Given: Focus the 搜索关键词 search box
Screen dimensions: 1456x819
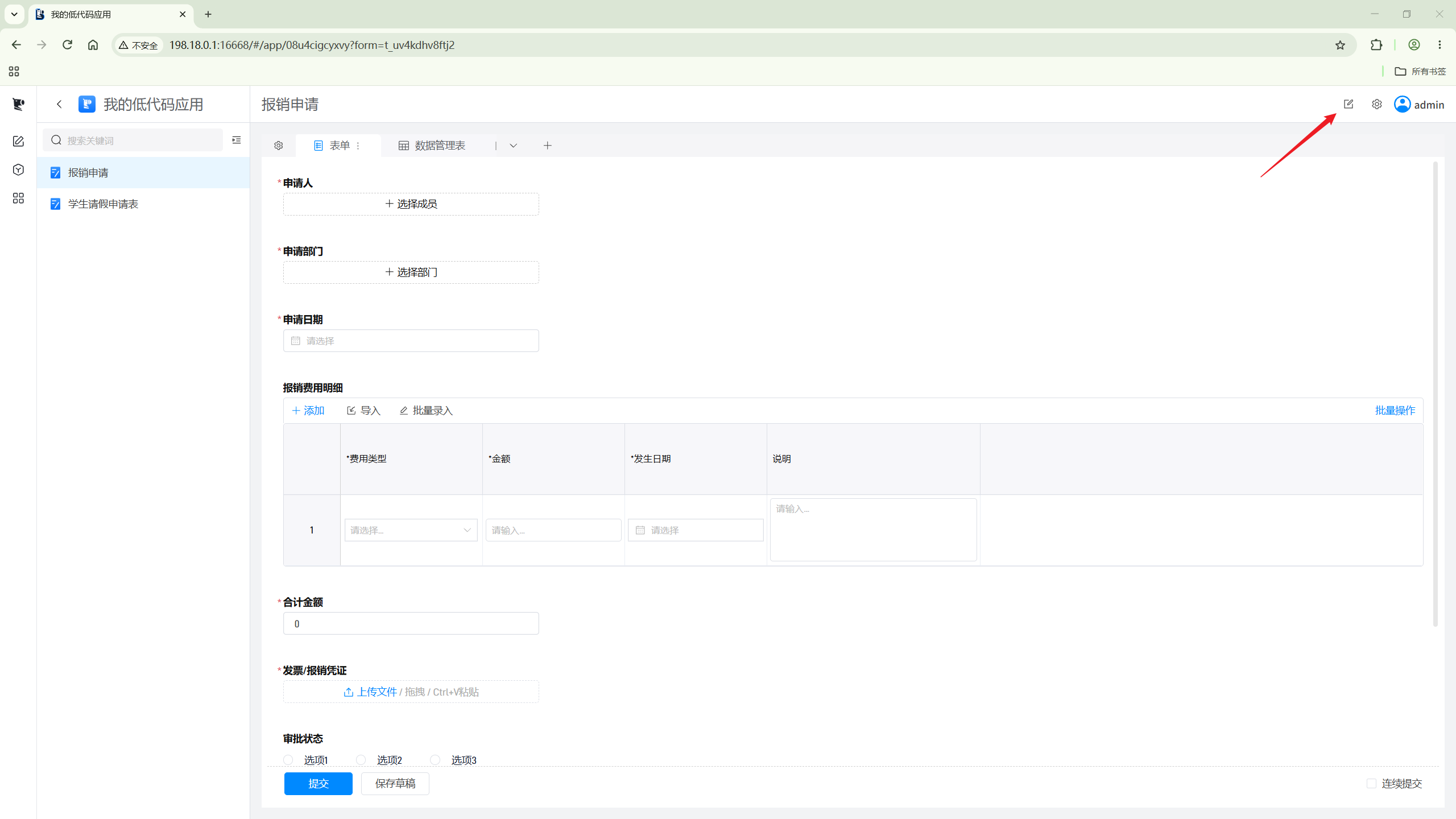Looking at the screenshot, I should (x=133, y=140).
